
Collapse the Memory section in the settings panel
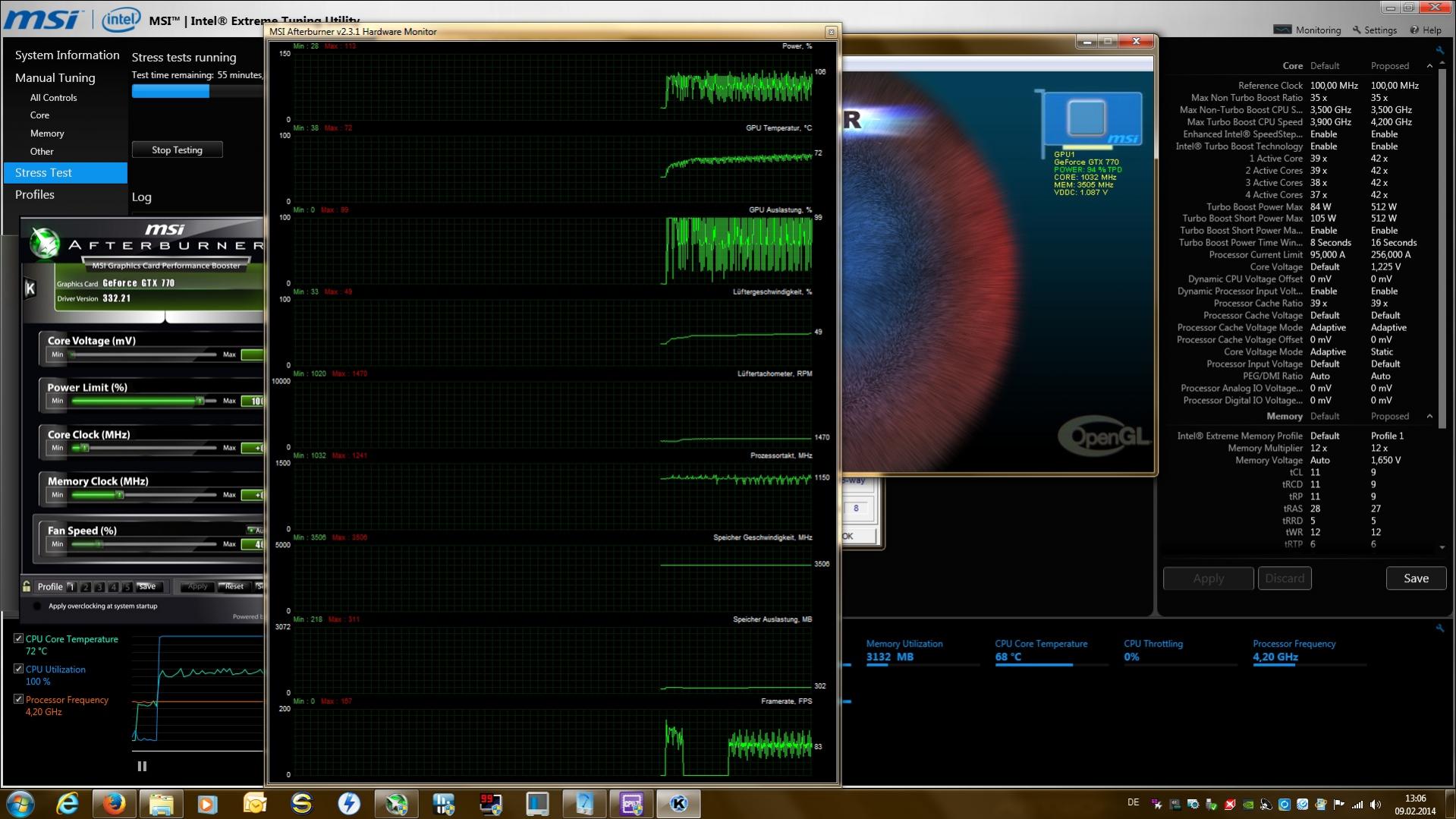pyautogui.click(x=1429, y=416)
